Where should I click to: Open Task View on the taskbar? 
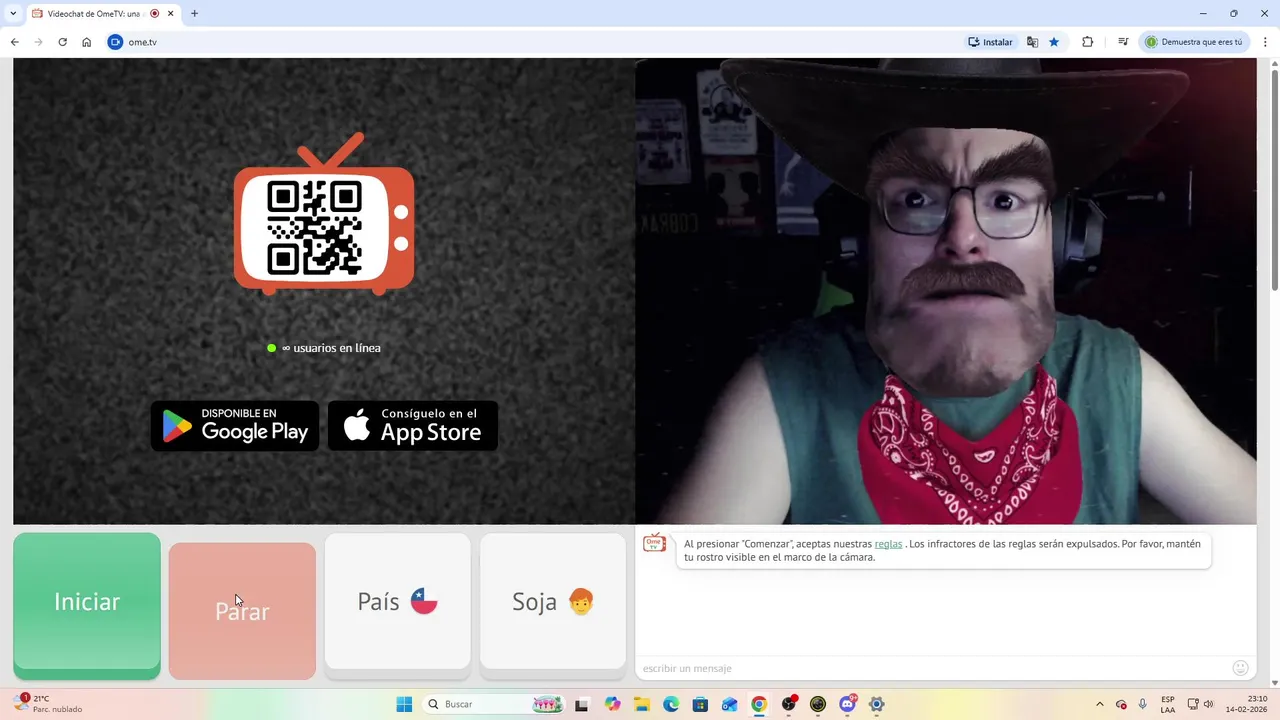click(581, 704)
